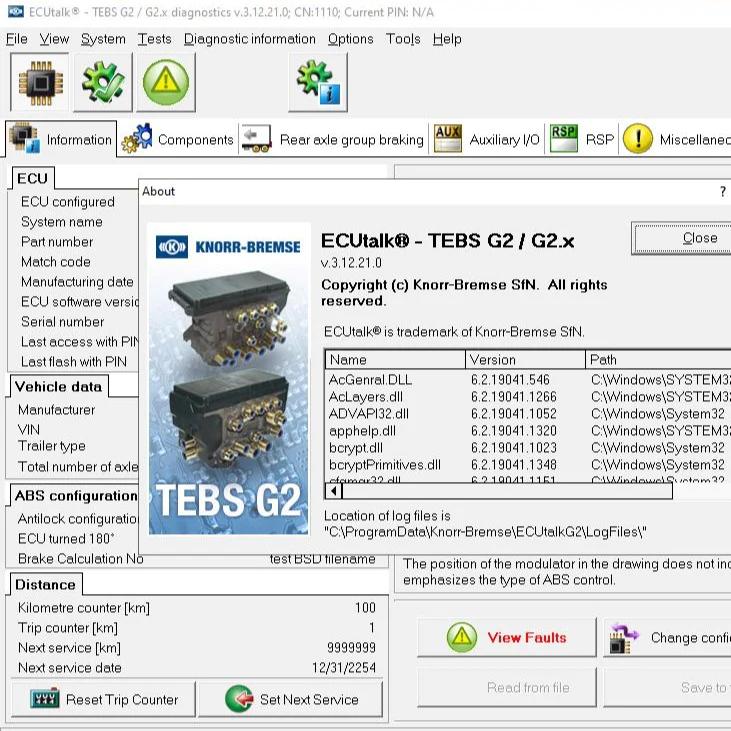Open the Tests menu
This screenshot has height=731, width=731.
point(154,39)
